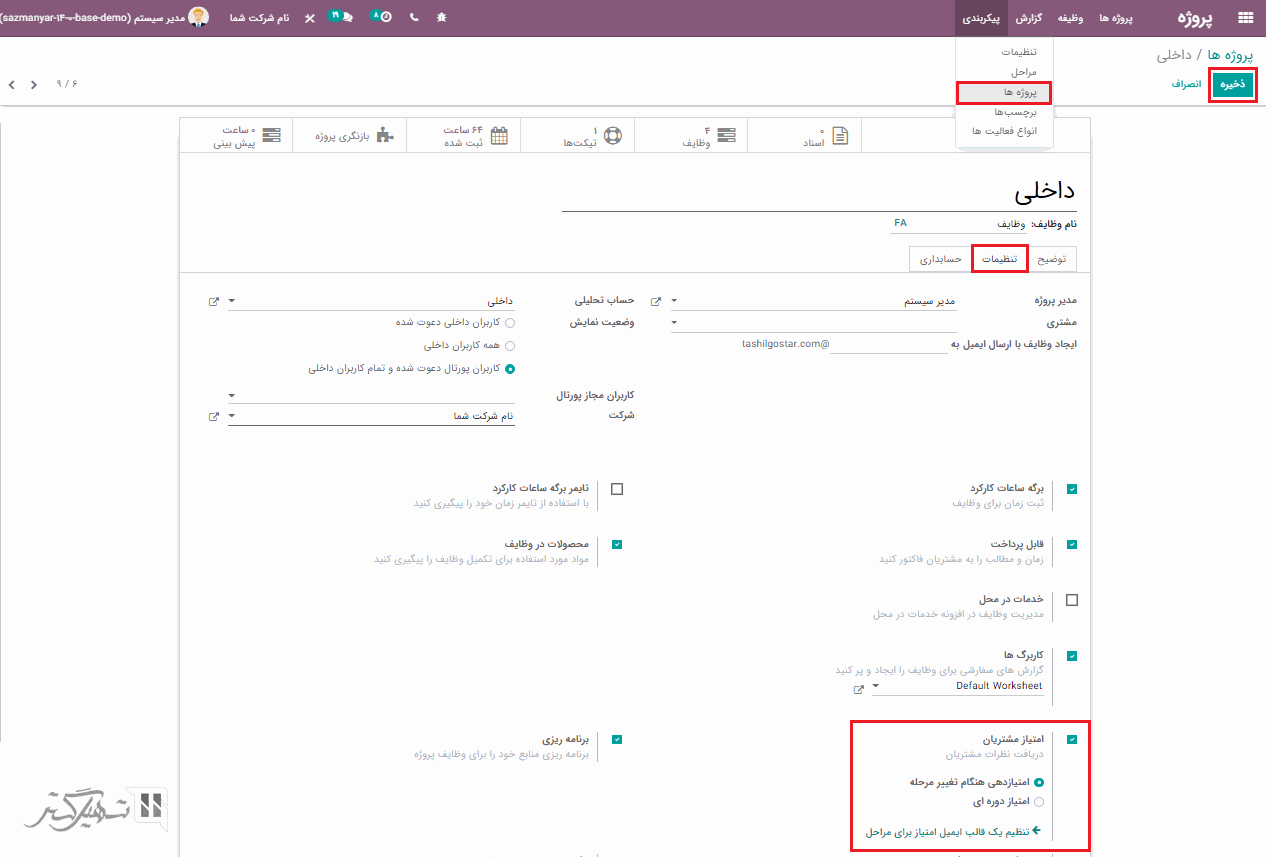Screen dimensions: 1271x857
Task: Enable the timesheet timer checkbox
Action: tap(617, 489)
